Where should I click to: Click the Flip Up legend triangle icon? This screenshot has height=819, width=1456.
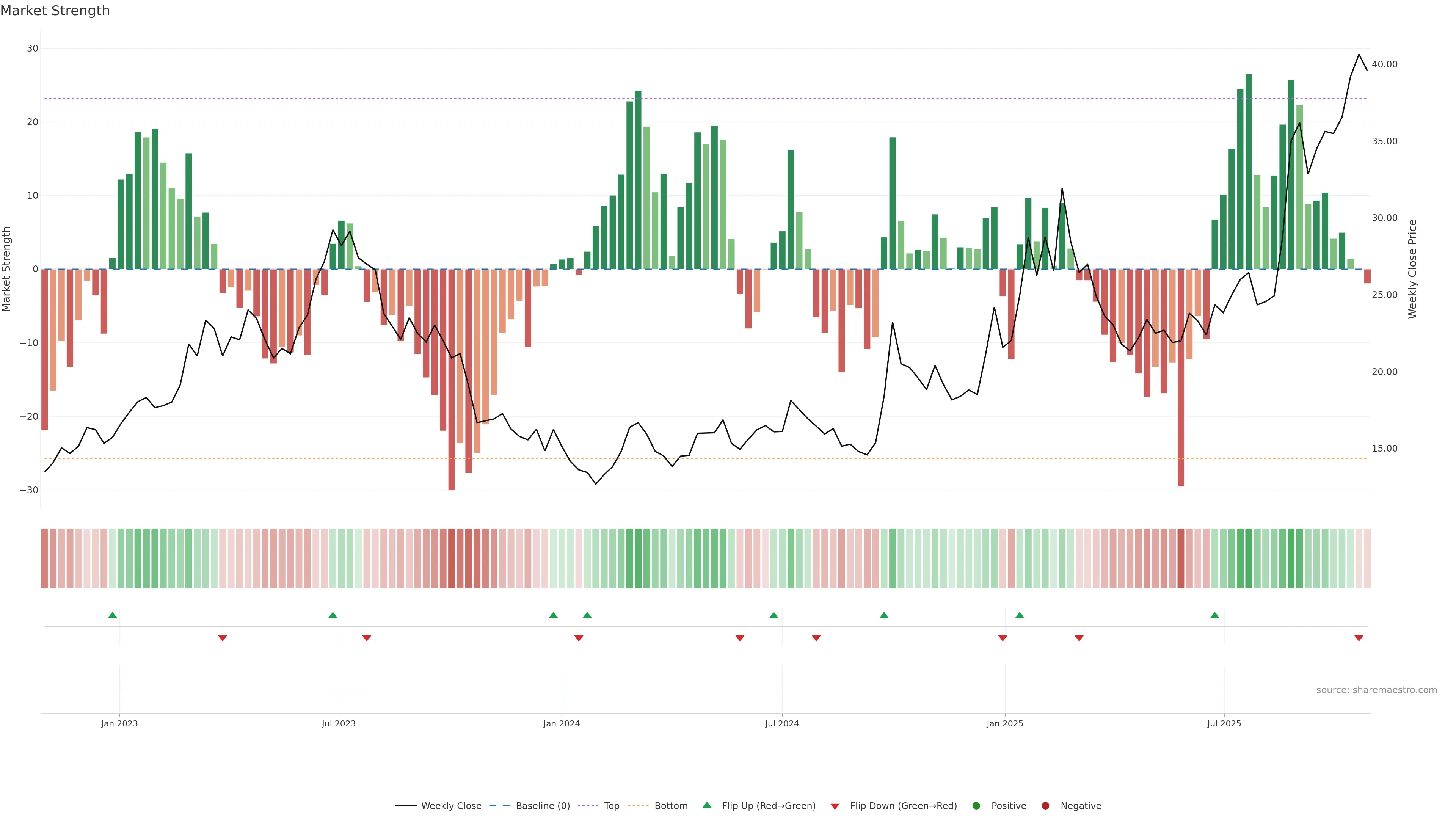(x=706, y=805)
